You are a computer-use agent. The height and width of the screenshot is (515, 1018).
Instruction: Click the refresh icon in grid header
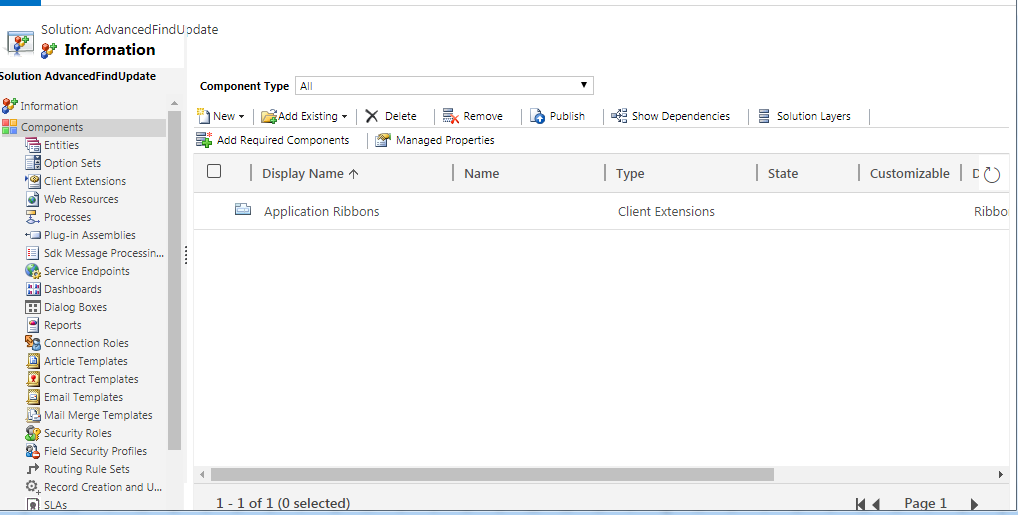(991, 175)
